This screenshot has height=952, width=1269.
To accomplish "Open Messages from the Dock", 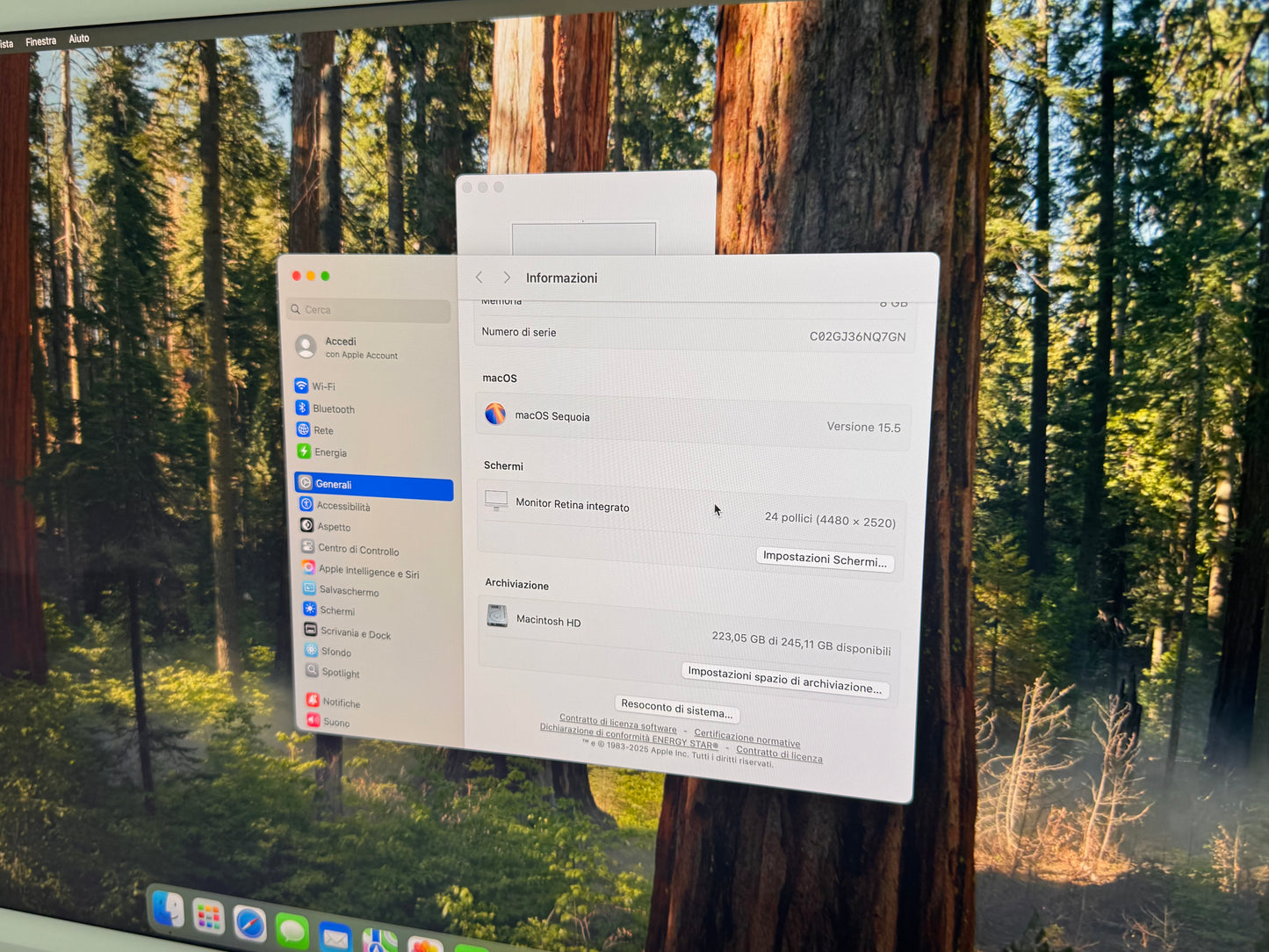I will coord(292,931).
